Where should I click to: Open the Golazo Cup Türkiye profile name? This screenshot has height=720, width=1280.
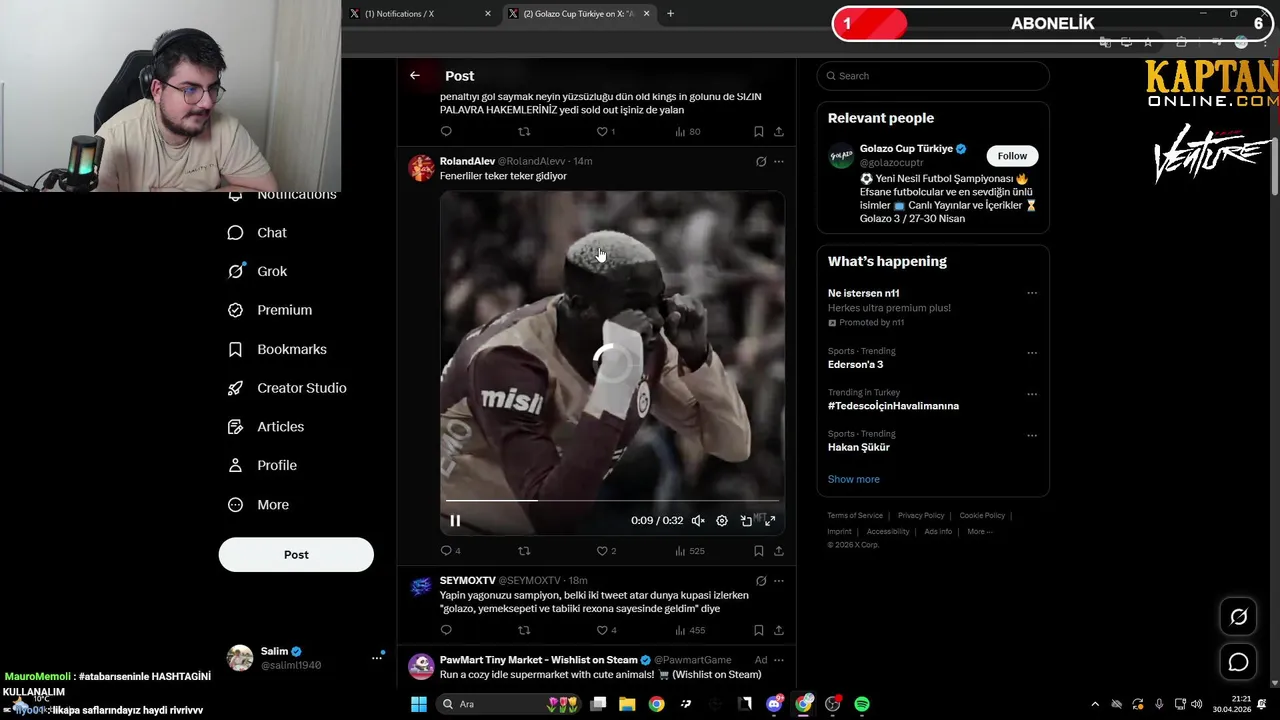pos(906,148)
